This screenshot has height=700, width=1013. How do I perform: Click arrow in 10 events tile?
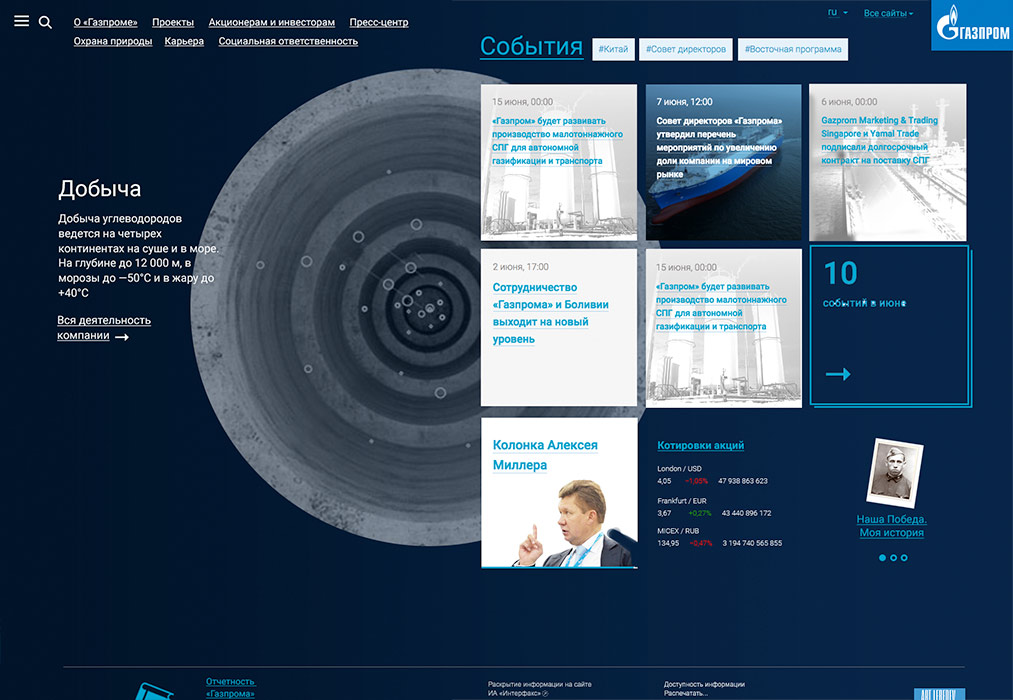pos(838,374)
